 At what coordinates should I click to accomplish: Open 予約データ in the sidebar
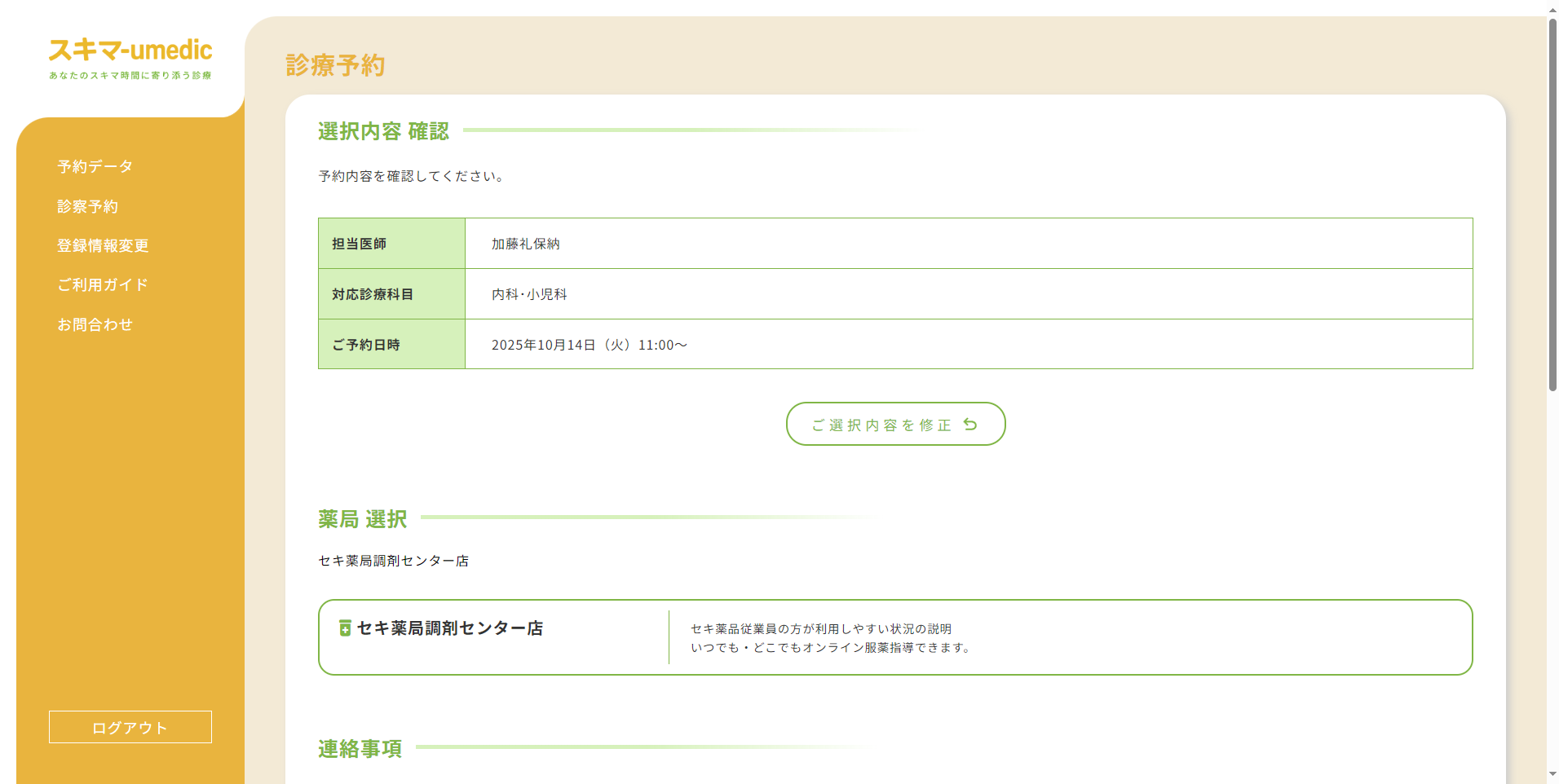tap(95, 167)
